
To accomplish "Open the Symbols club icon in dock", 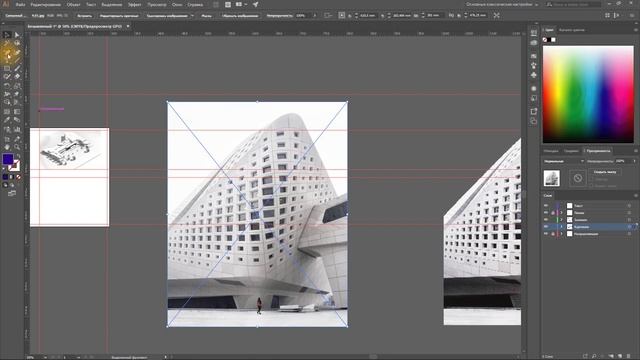I will [x=534, y=75].
